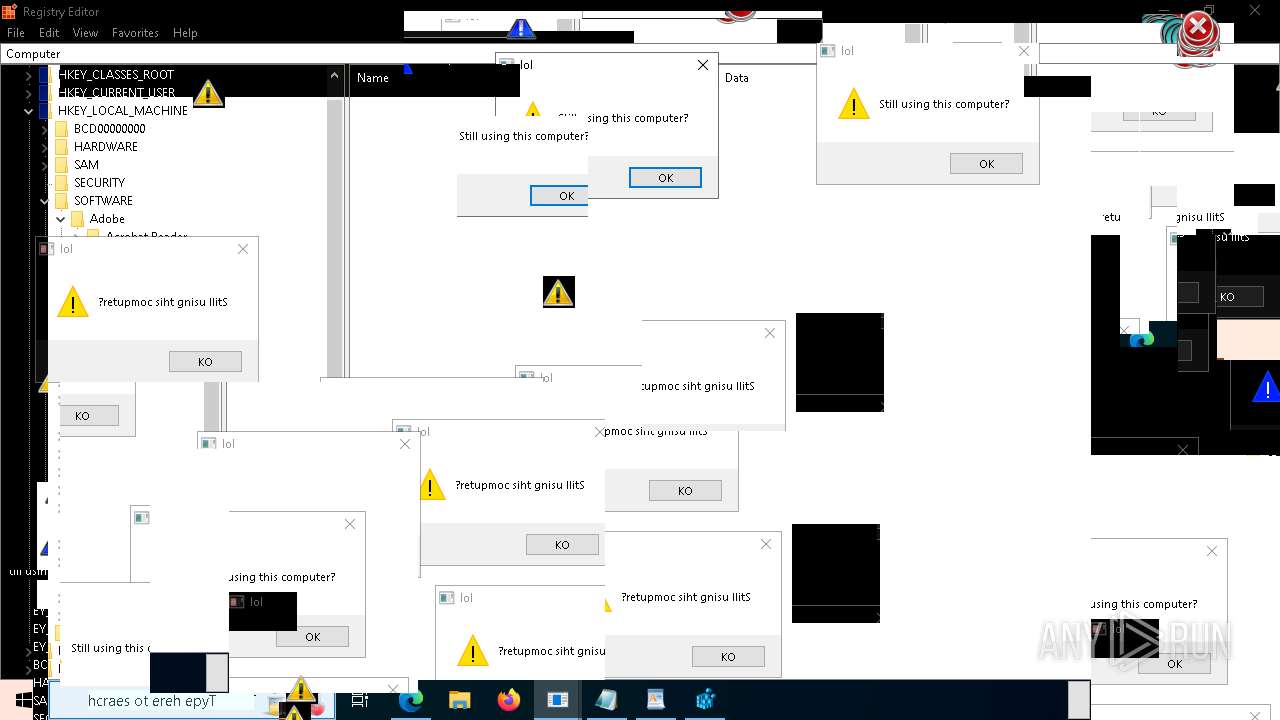Expand the HARDWARE key
Image resolution: width=1280 pixels, height=720 pixels.
coord(45,147)
